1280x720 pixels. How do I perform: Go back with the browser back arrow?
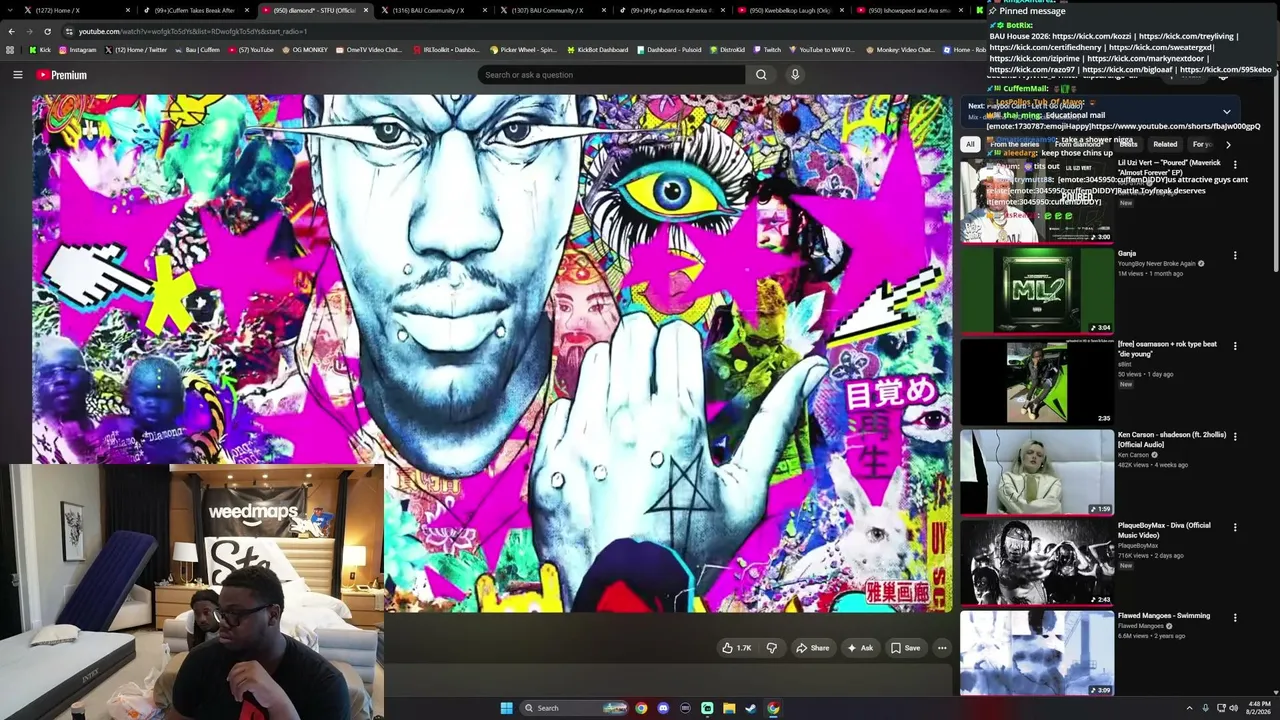[x=11, y=31]
